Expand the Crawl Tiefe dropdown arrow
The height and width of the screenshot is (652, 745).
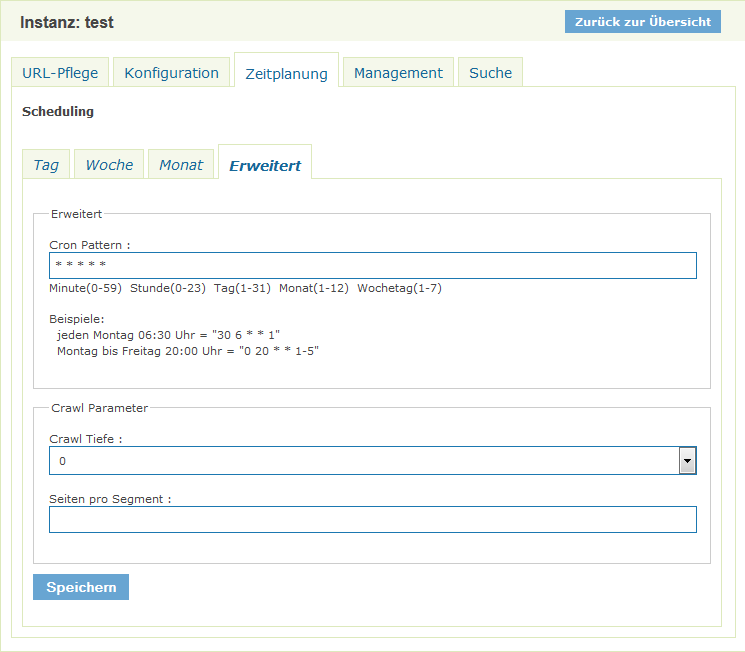click(687, 460)
